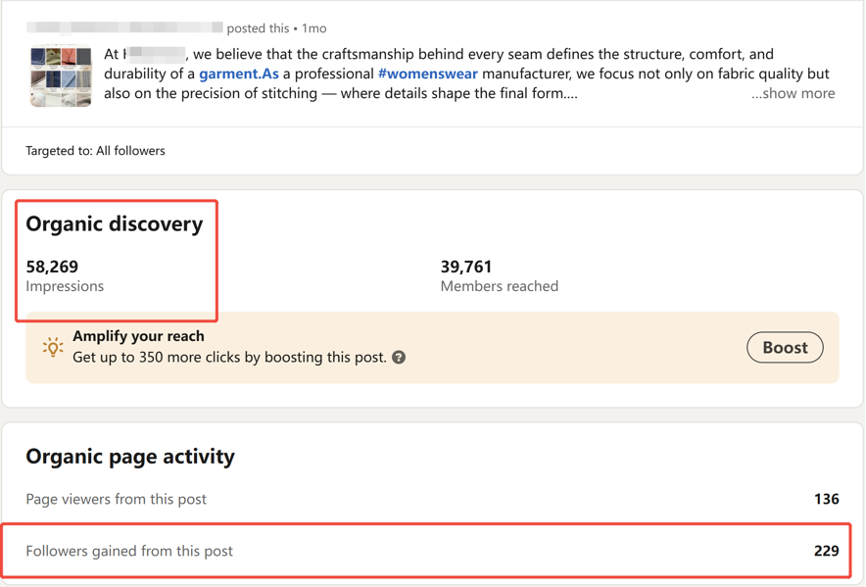The height and width of the screenshot is (587, 866).
Task: Click the 229 followers gained value
Action: click(x=825, y=551)
